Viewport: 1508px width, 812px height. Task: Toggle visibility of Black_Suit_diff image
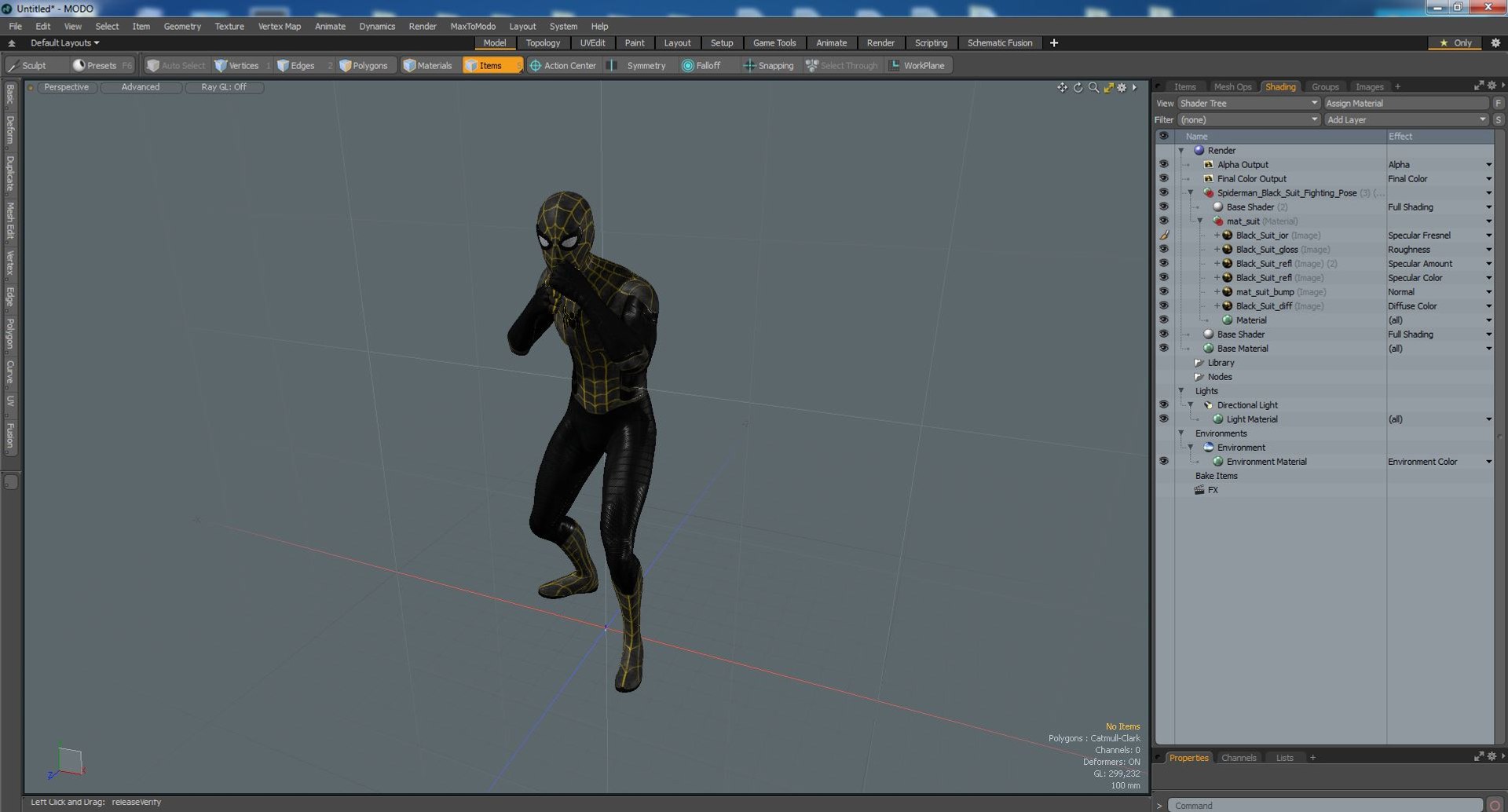(1163, 306)
